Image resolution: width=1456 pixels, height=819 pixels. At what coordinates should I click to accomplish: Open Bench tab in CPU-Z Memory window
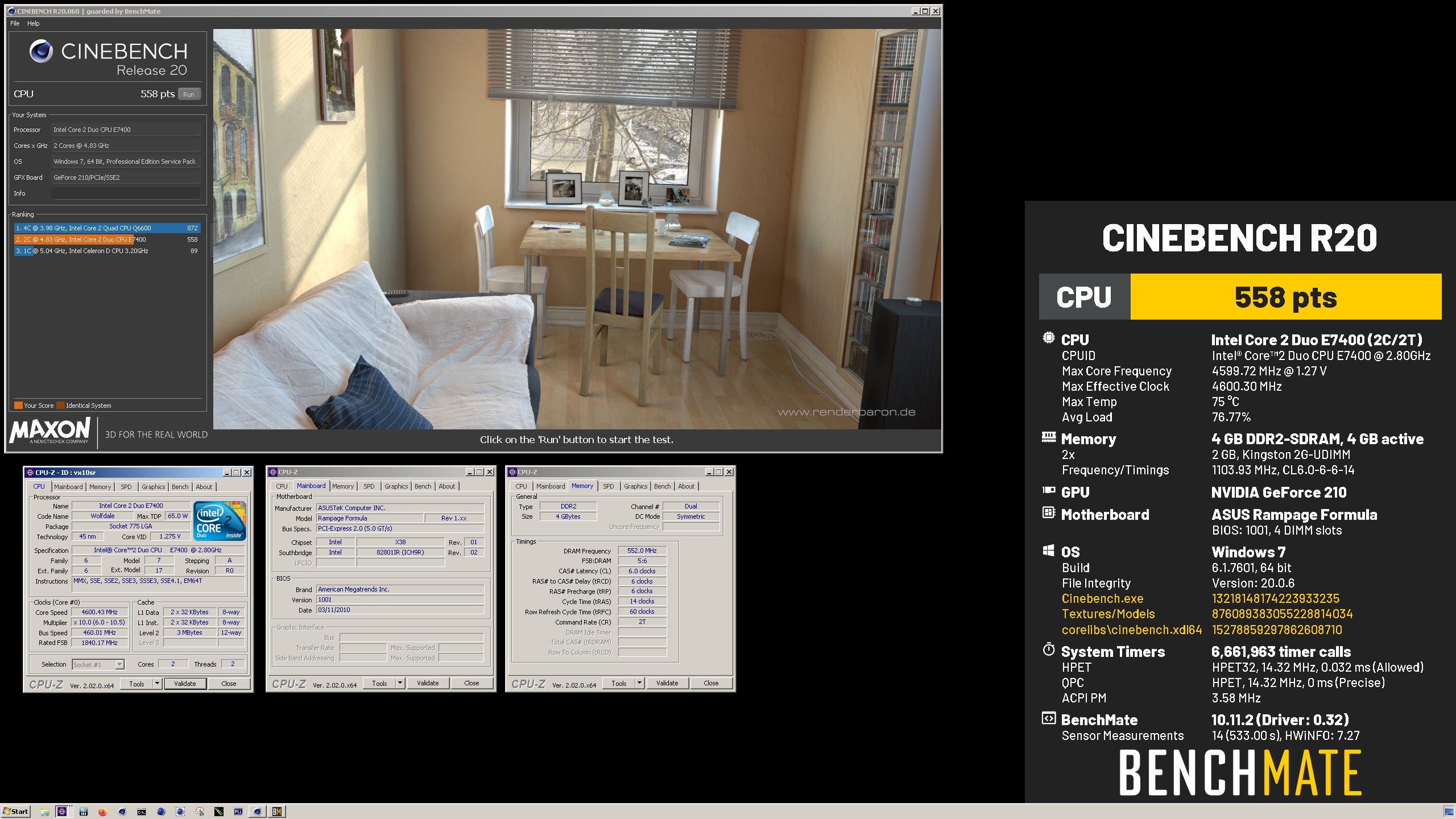pyautogui.click(x=663, y=486)
